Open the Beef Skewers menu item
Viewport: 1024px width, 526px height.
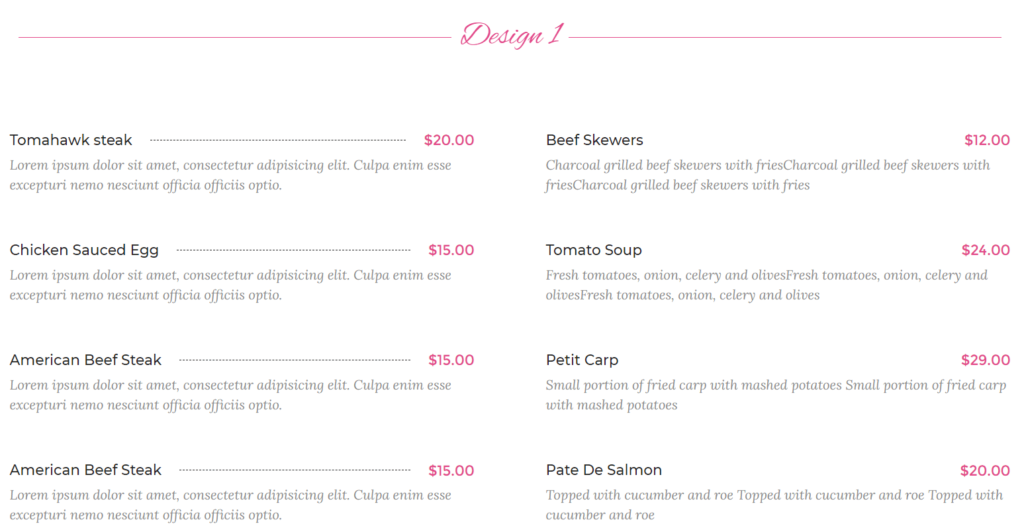594,140
